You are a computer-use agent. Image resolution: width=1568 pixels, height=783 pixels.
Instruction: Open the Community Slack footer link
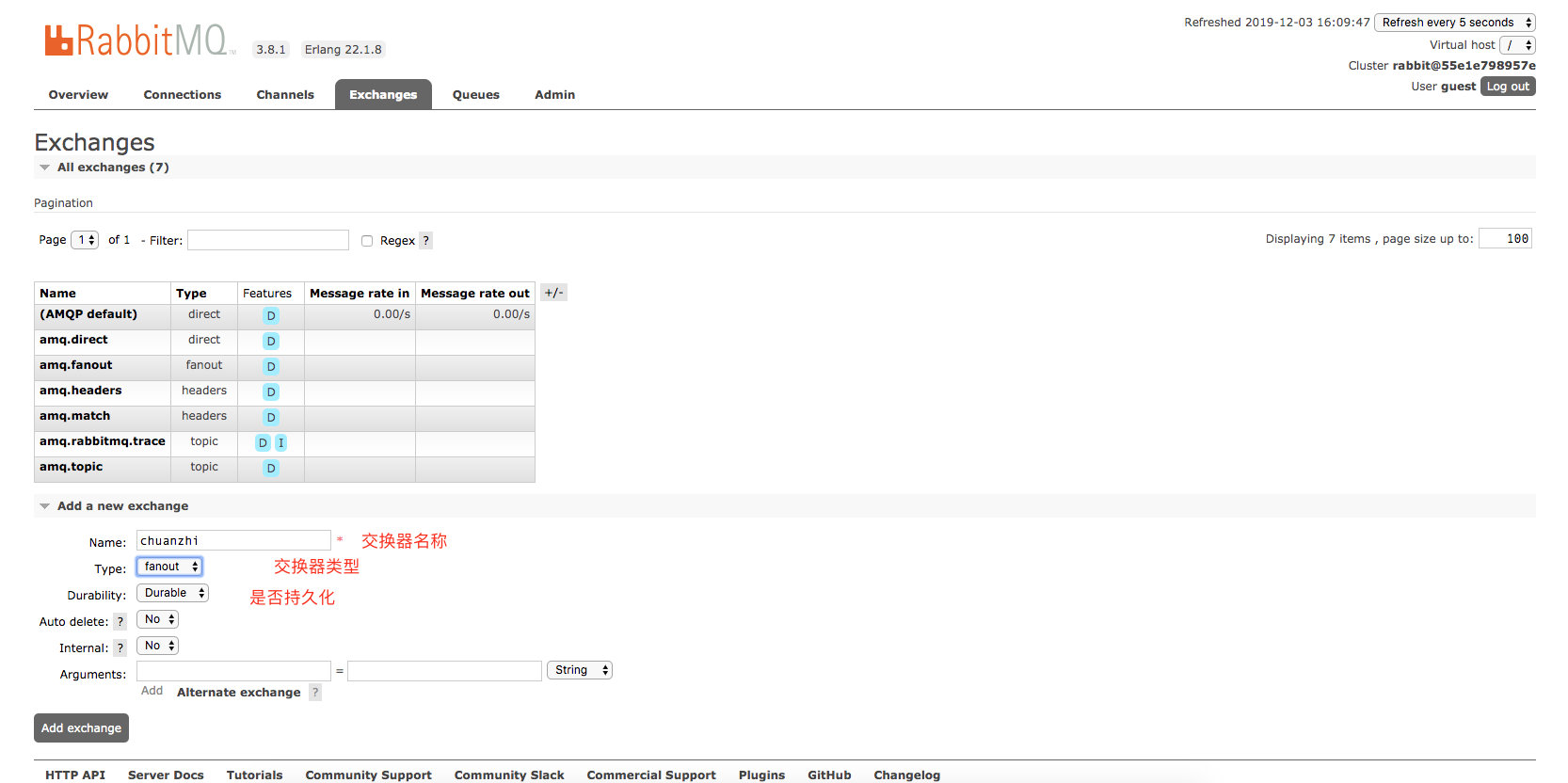(x=509, y=775)
